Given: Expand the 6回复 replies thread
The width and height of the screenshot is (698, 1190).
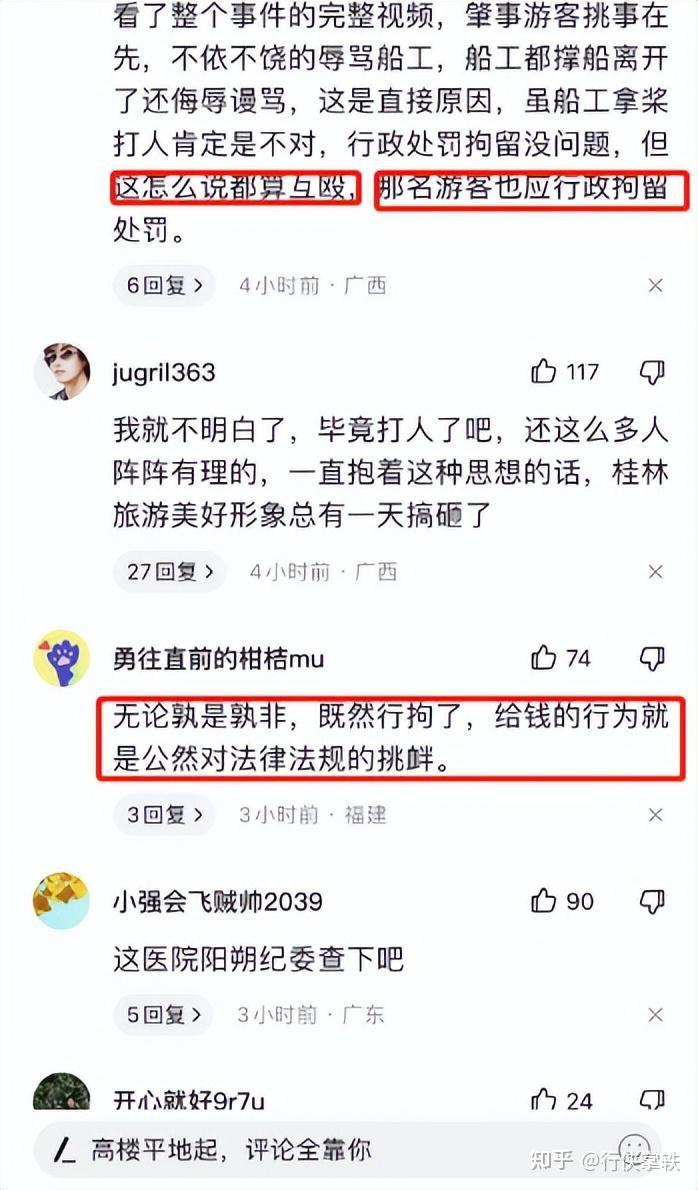Looking at the screenshot, I should [164, 285].
